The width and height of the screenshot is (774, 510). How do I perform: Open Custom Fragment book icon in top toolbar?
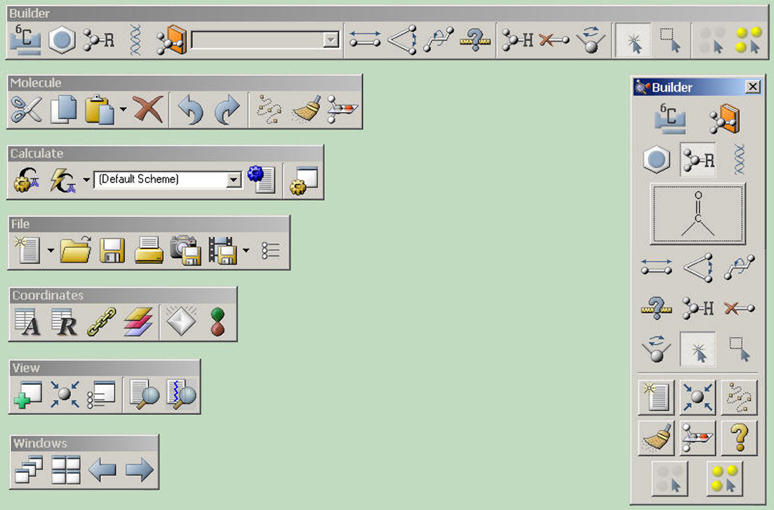tap(171, 40)
